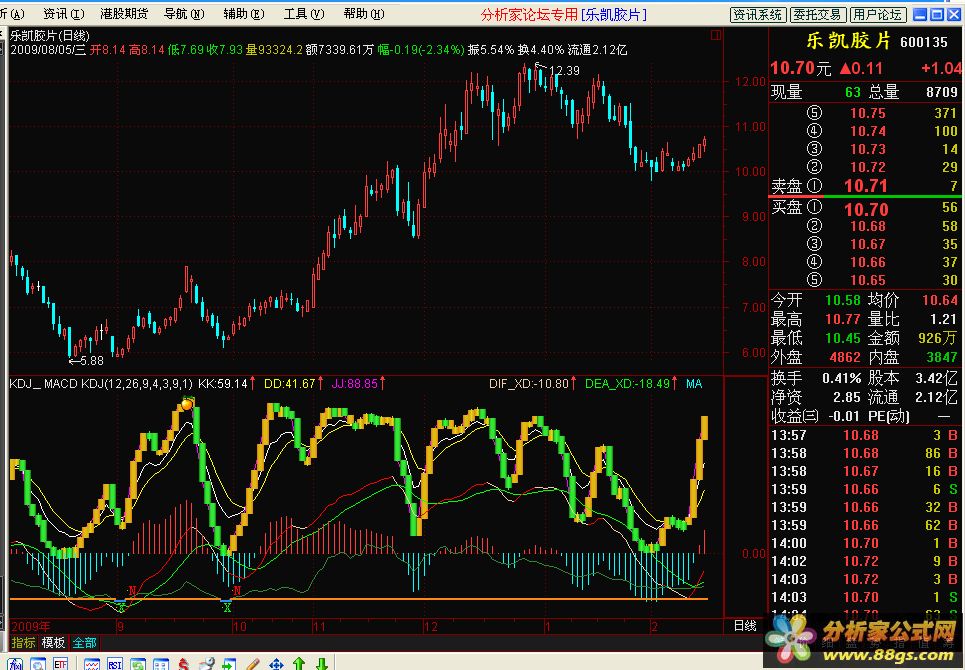Click the DEA_XD:-18.49 indicator value
965x670 pixels.
[627, 384]
